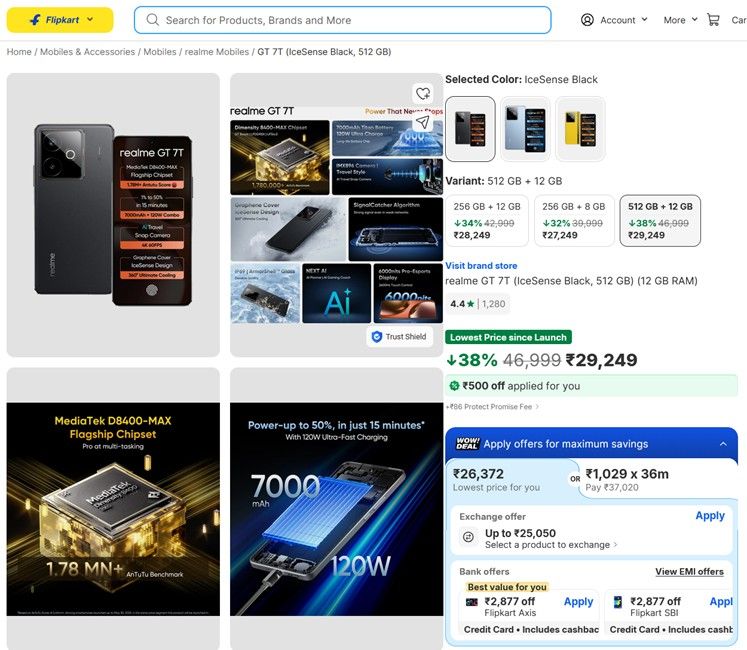Open 7000 mAh 120W charging image

pos(336,509)
